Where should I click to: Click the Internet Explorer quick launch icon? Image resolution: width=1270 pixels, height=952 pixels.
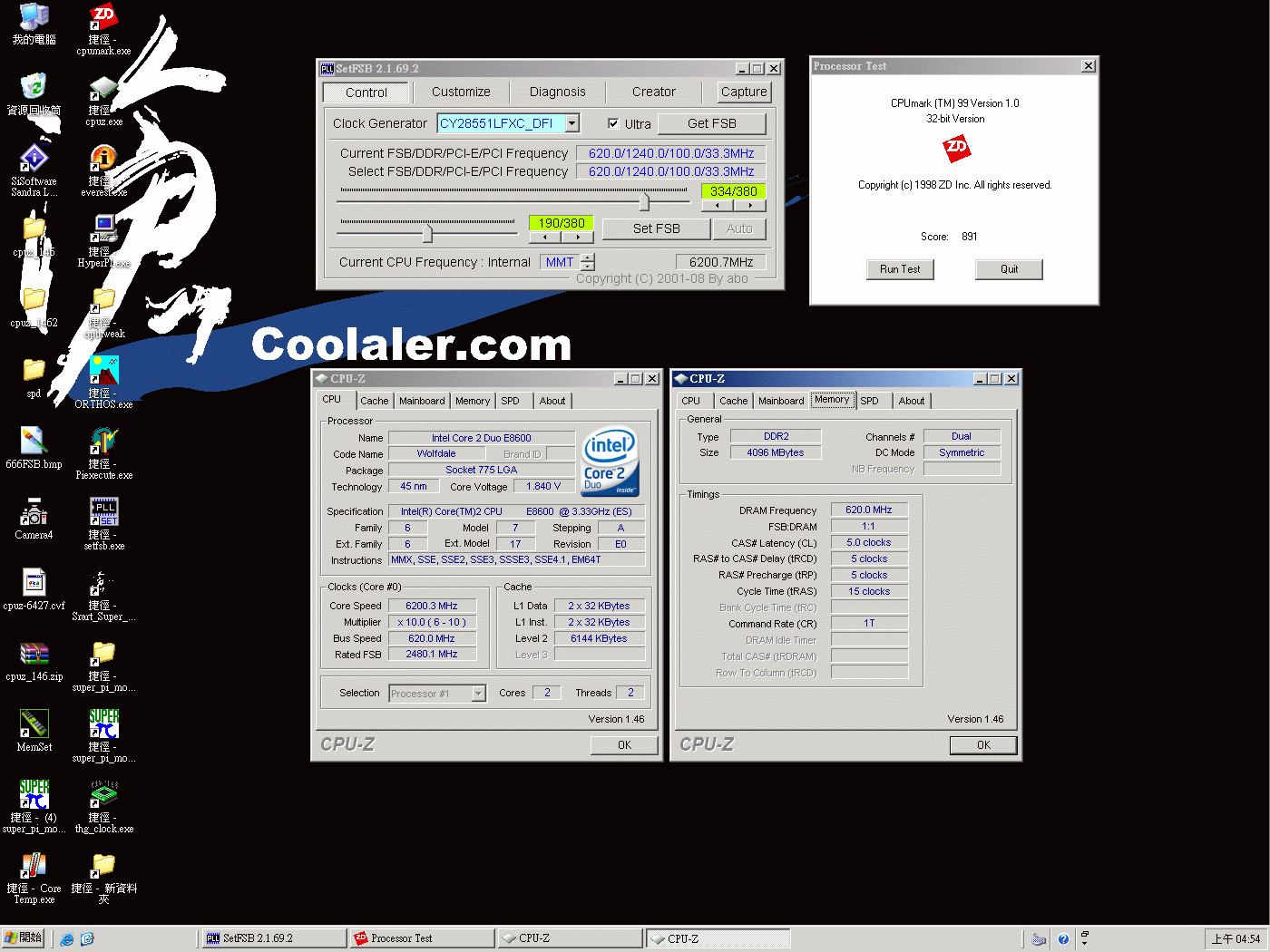click(67, 939)
